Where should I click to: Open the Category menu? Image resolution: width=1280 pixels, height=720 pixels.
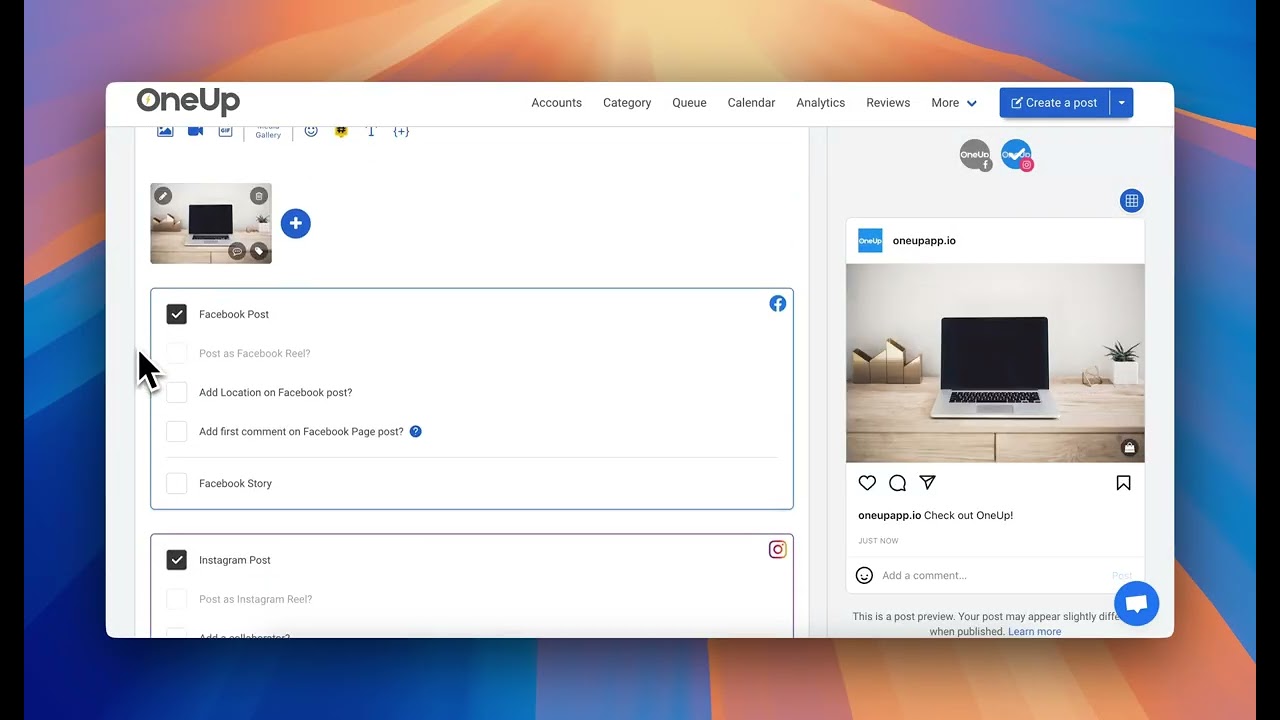627,103
